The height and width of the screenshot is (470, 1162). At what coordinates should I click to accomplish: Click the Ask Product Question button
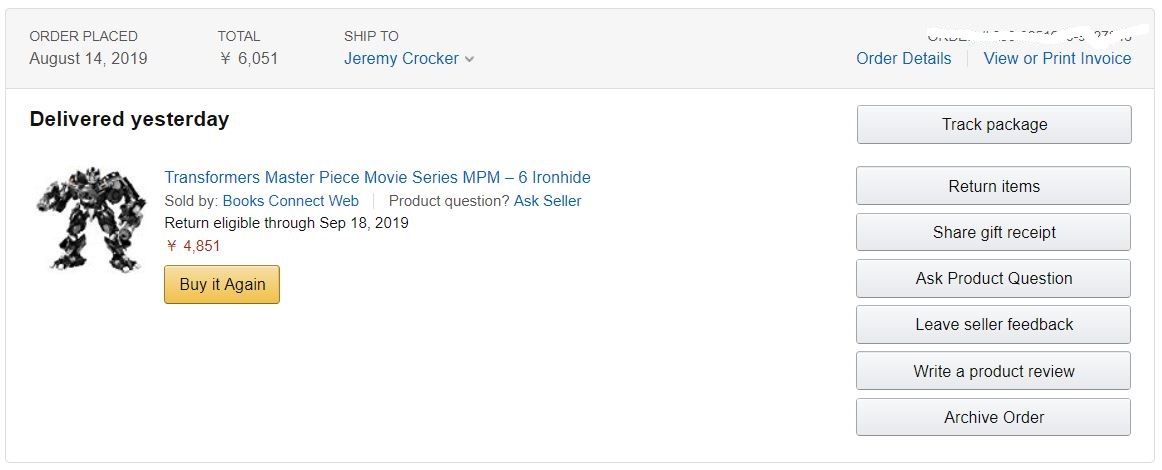pyautogui.click(x=993, y=278)
